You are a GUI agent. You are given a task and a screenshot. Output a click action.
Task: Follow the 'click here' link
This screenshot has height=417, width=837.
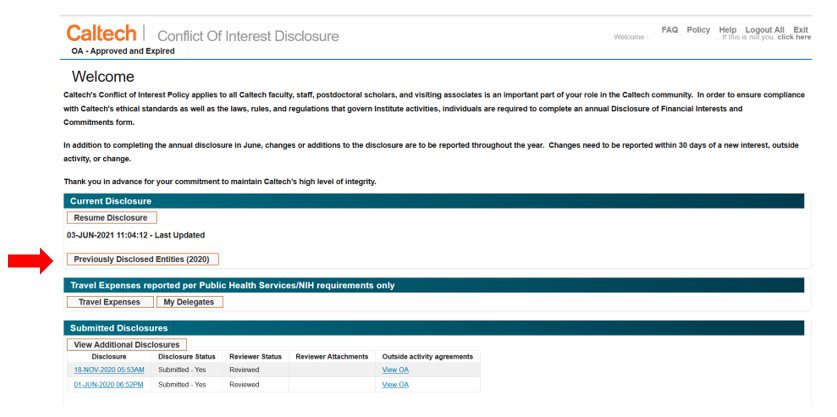pyautogui.click(x=794, y=38)
